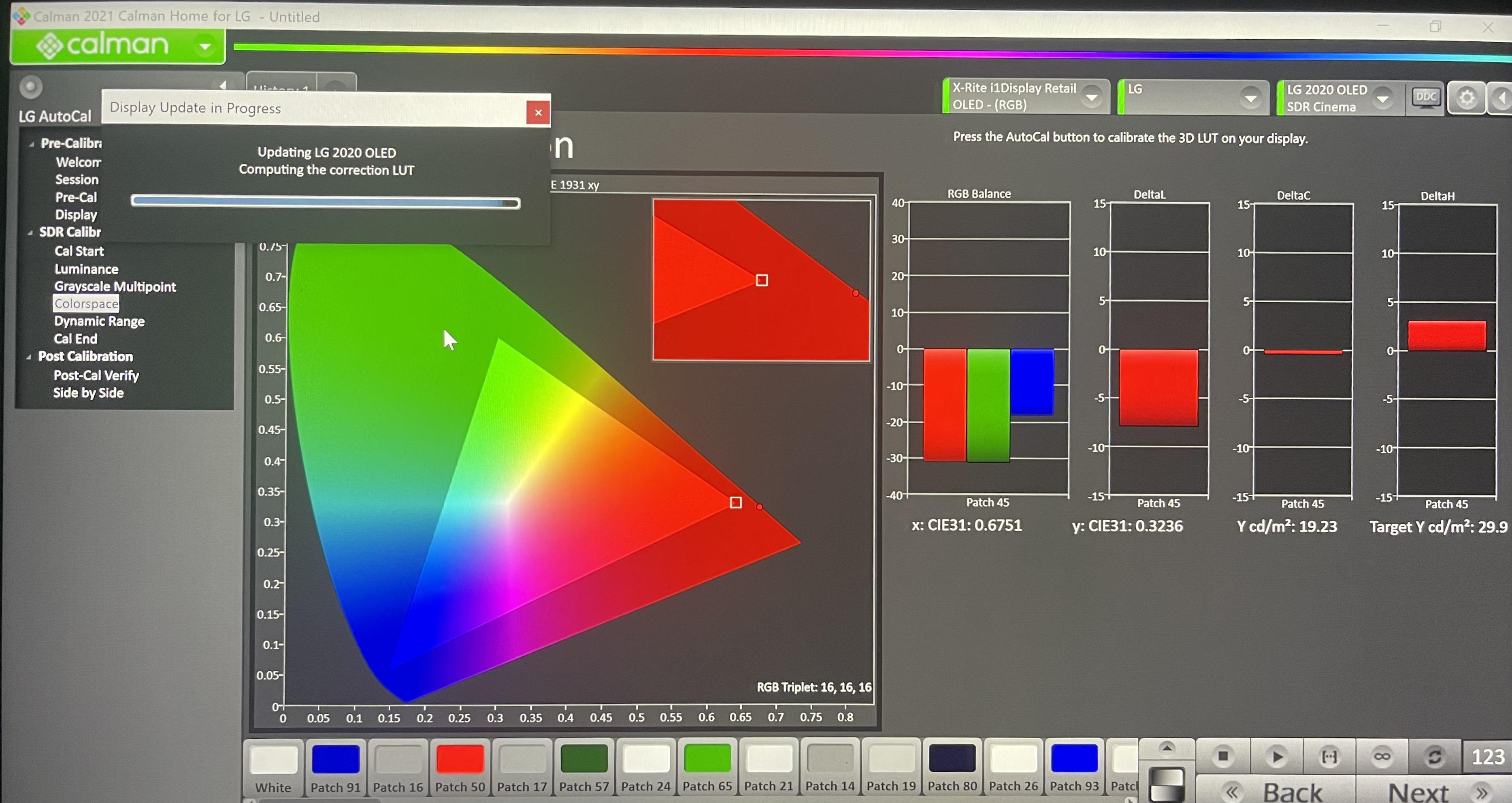Click the Stop measurement button
The height and width of the screenshot is (803, 1512).
pyautogui.click(x=1223, y=756)
